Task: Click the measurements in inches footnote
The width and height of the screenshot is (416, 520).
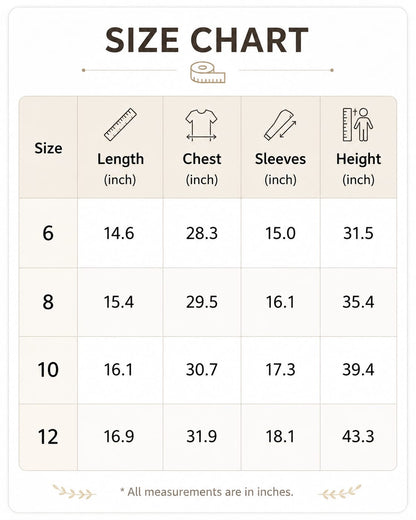Action: click(207, 492)
